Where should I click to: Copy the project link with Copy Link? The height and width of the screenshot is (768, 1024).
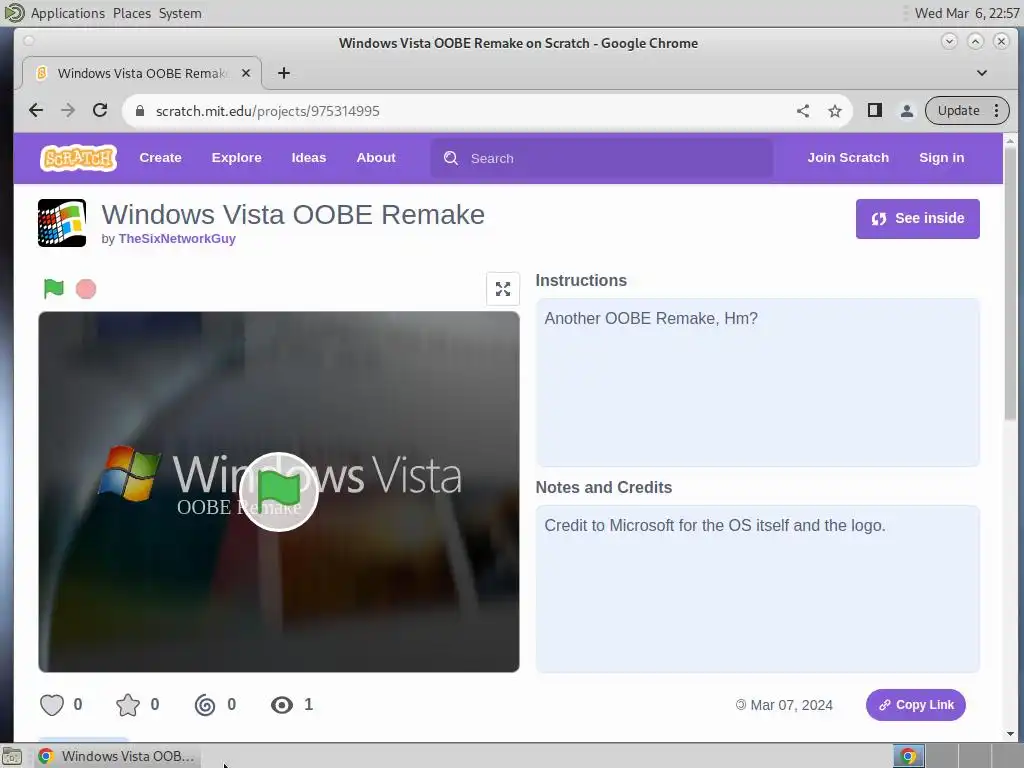(916, 705)
